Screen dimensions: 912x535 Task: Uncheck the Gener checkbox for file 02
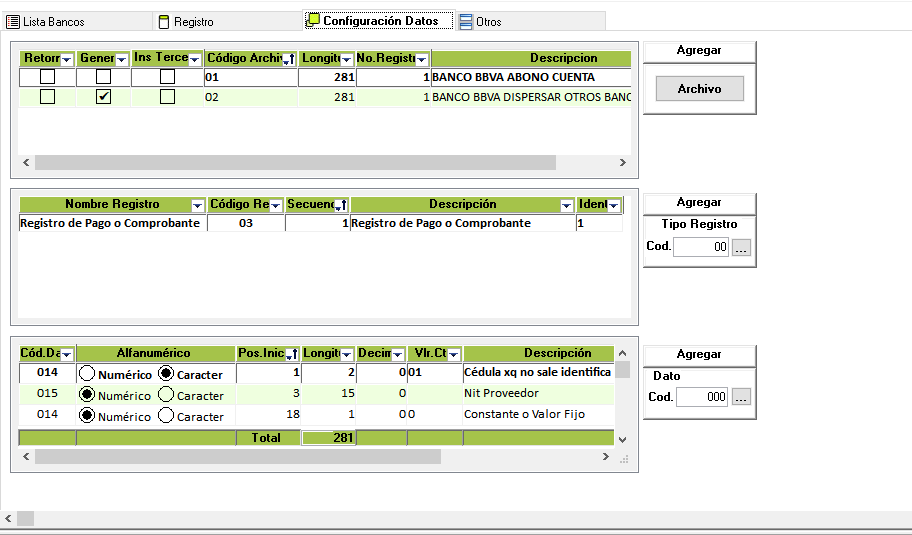[103, 97]
